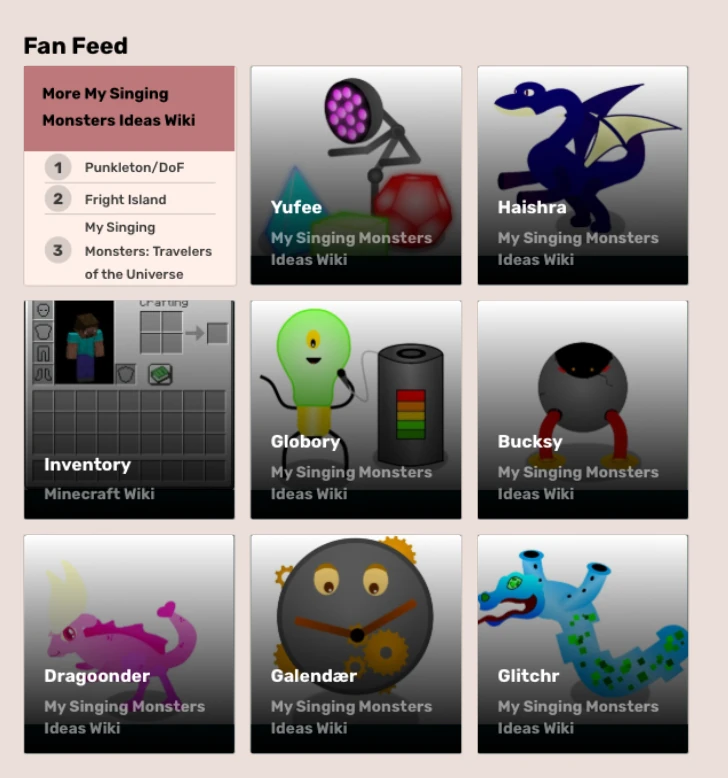The width and height of the screenshot is (728, 778).
Task: Open the Minecraft Wiki Inventory card
Action: [x=129, y=409]
